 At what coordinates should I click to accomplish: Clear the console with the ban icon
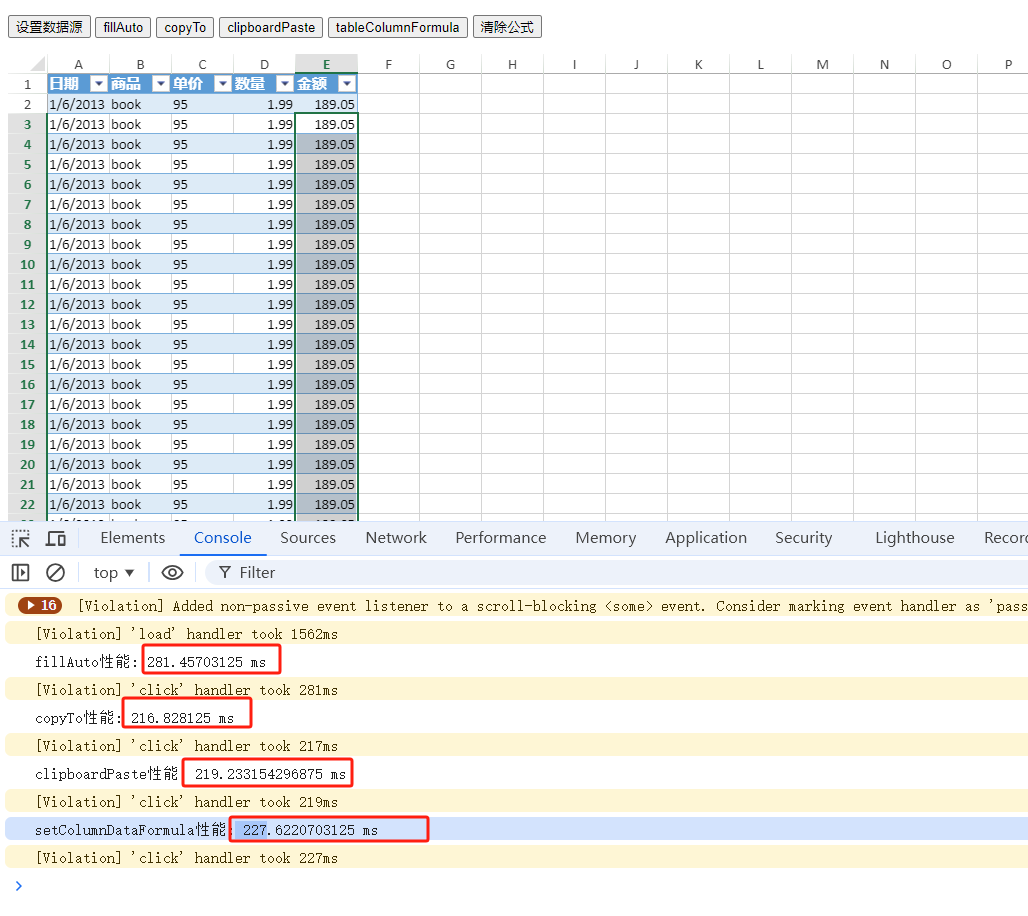pos(56,573)
